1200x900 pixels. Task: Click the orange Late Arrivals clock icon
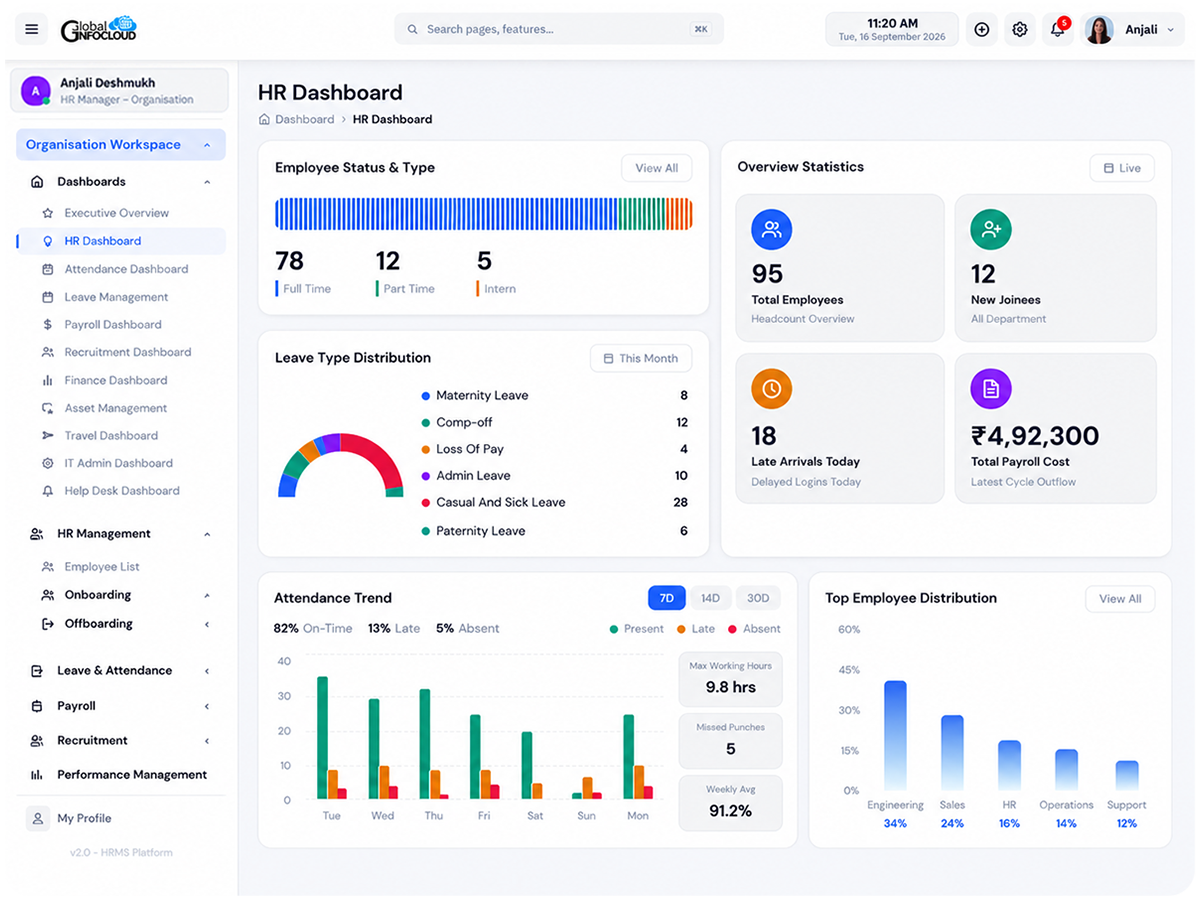coord(771,389)
